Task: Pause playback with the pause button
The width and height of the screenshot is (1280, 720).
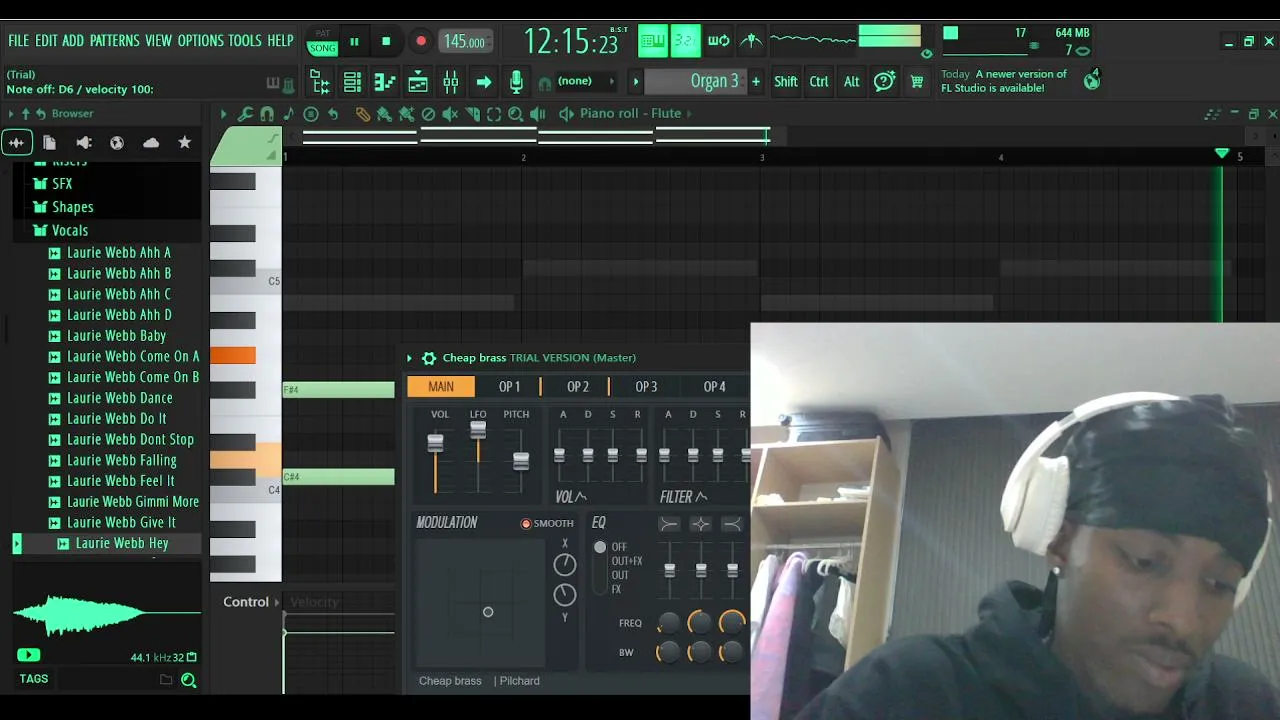Action: tap(354, 41)
